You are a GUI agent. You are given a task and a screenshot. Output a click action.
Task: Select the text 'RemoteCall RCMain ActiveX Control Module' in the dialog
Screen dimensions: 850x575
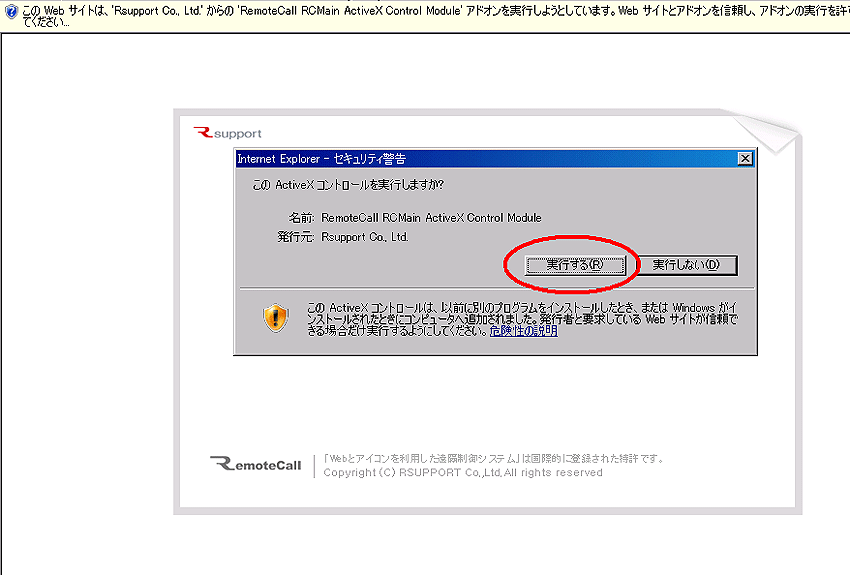click(x=432, y=218)
